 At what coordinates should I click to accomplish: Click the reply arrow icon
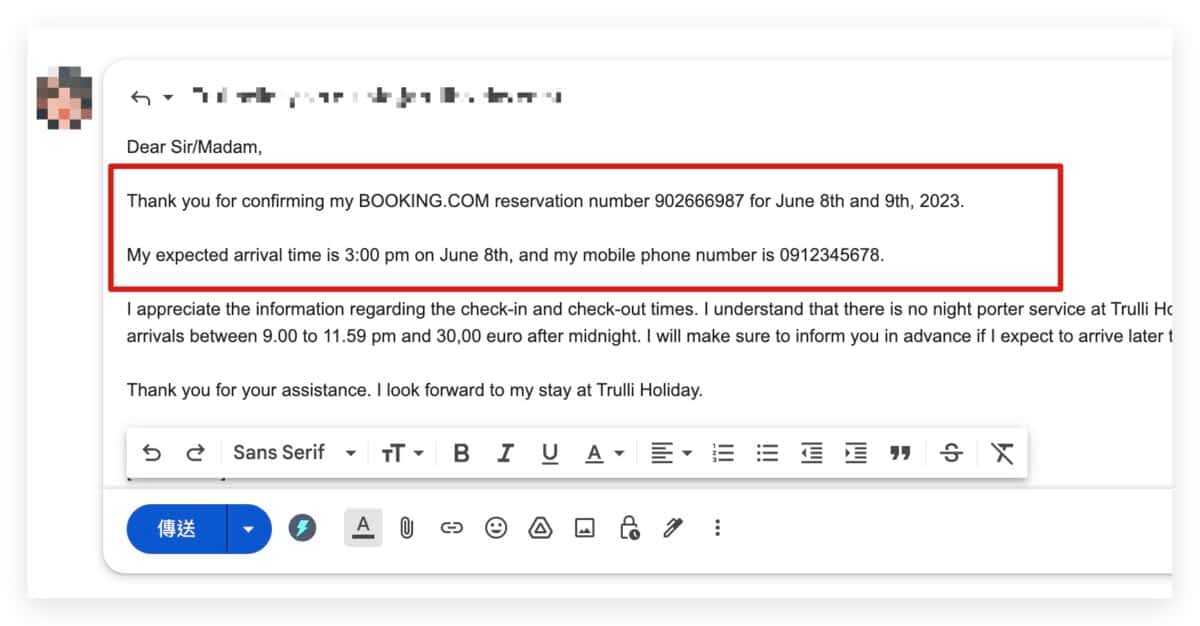coord(141,97)
